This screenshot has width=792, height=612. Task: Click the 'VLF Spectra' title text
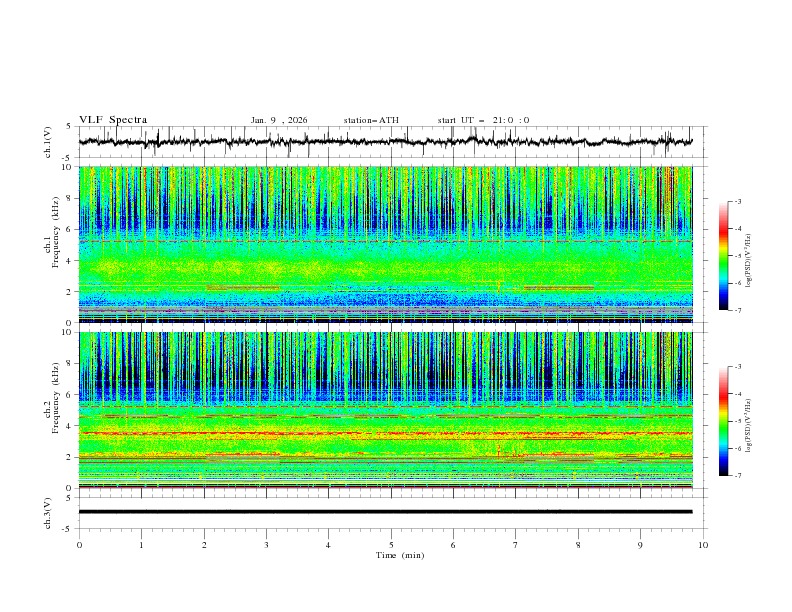coord(113,120)
